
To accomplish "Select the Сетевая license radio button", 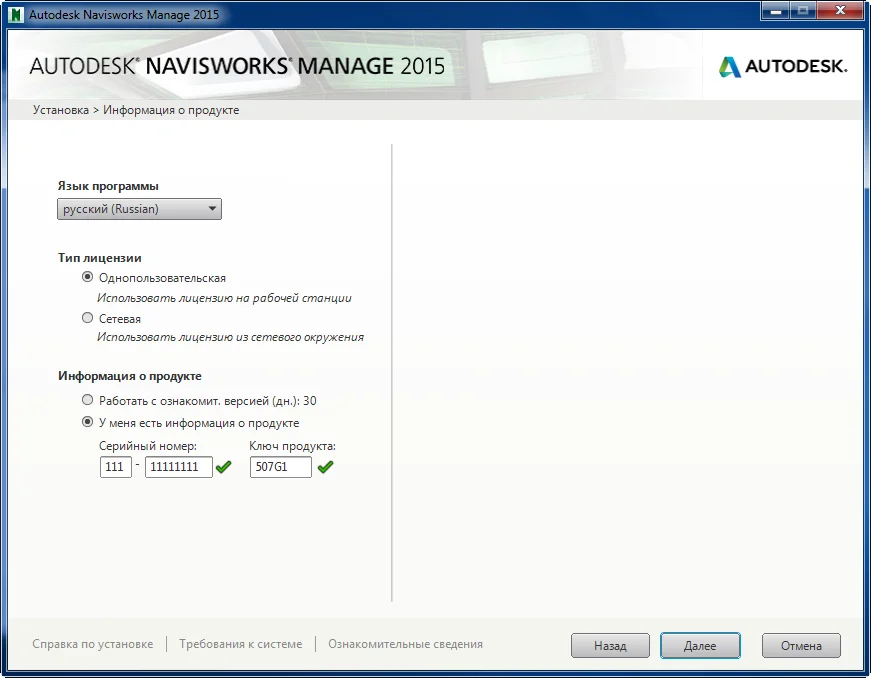I will [x=88, y=319].
